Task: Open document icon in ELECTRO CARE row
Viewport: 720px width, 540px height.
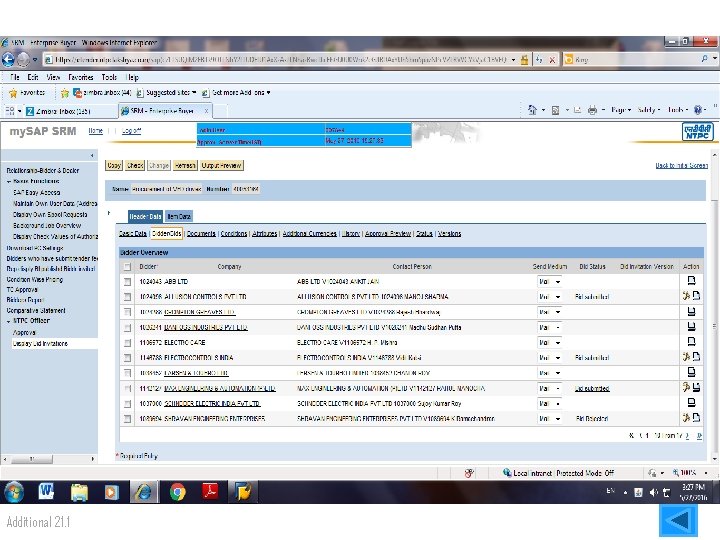Action: tap(691, 342)
